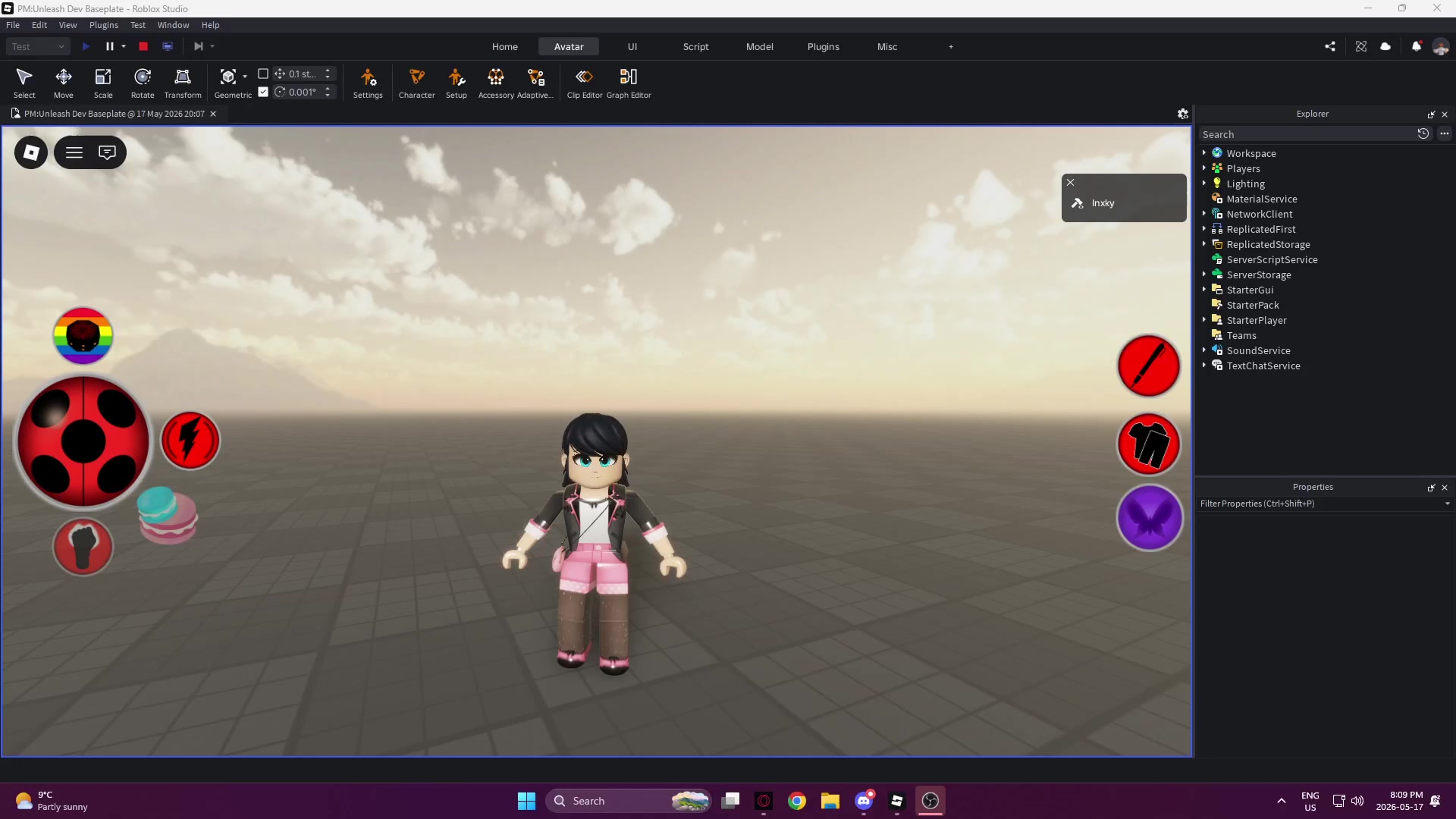The image size is (1456, 819).
Task: Click the Filter Properties input field
Action: click(1320, 504)
